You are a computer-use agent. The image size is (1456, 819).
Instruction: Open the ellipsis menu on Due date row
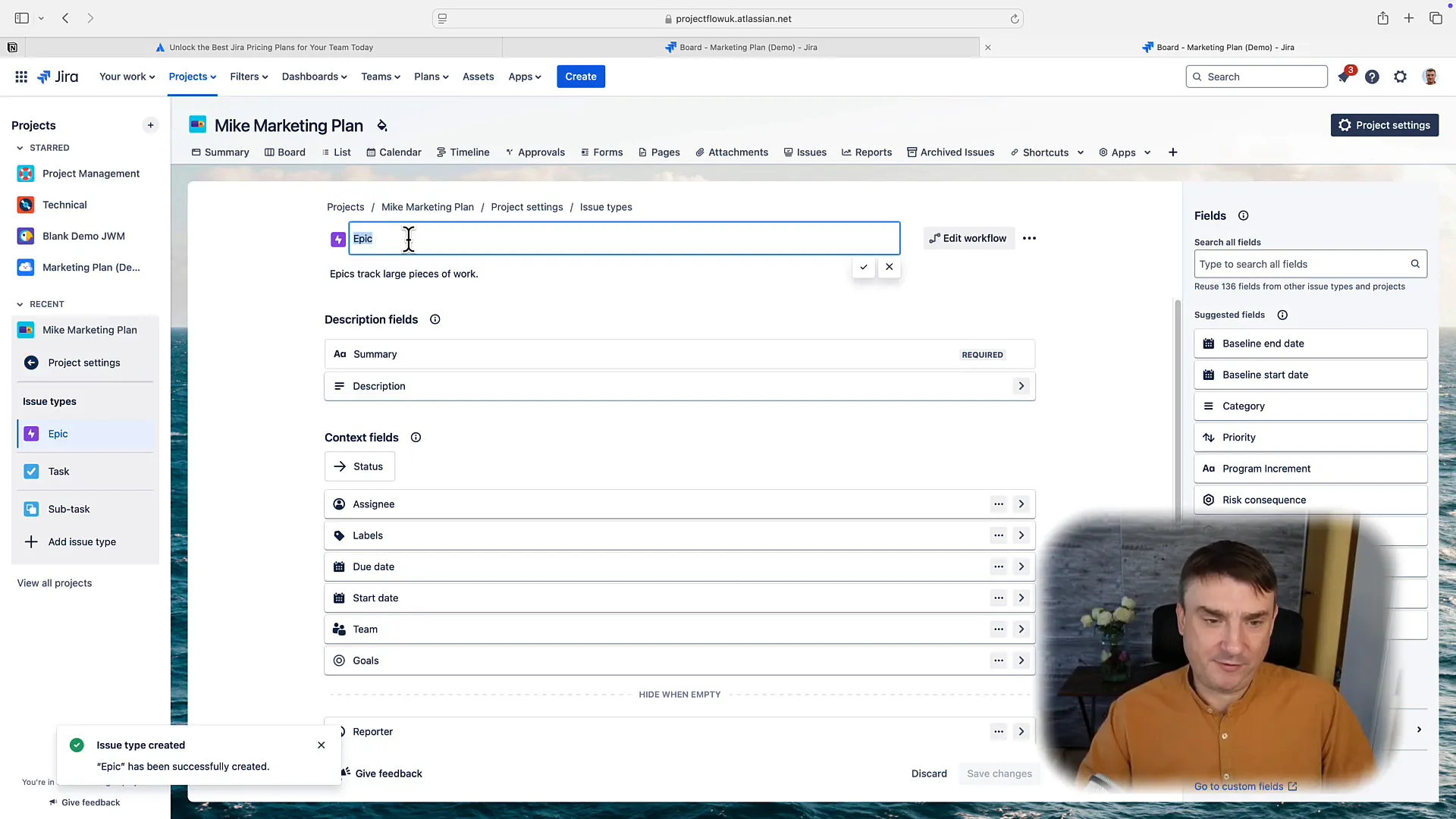pos(999,566)
